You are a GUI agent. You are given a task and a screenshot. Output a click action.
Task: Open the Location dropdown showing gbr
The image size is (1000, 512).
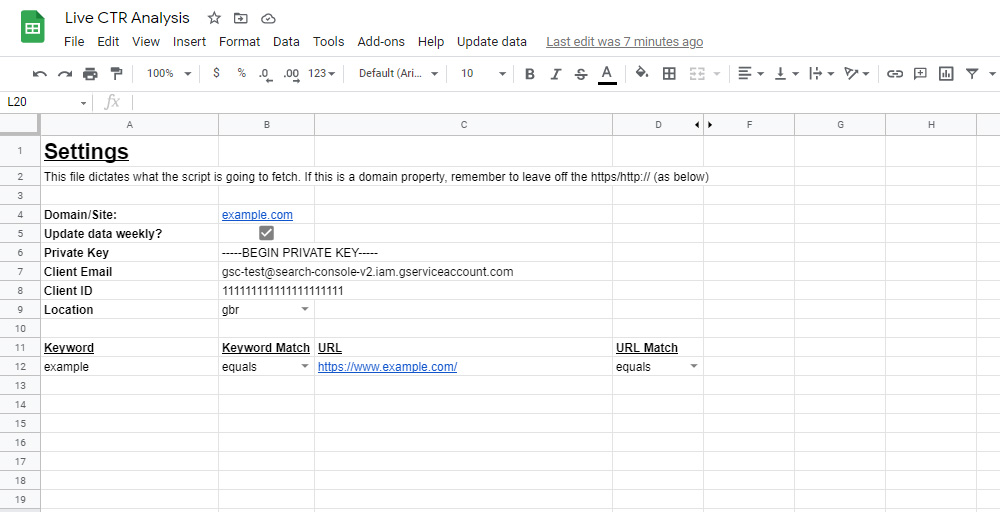click(305, 310)
